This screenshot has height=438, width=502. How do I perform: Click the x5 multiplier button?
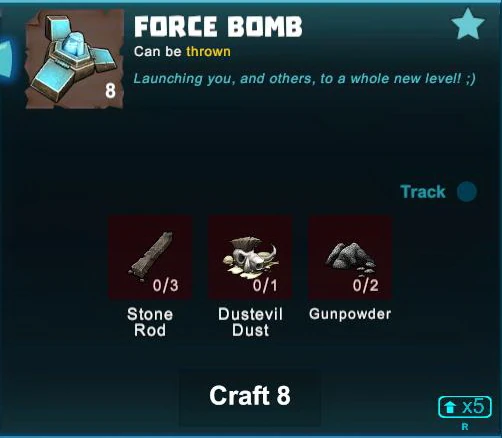[x=465, y=407]
